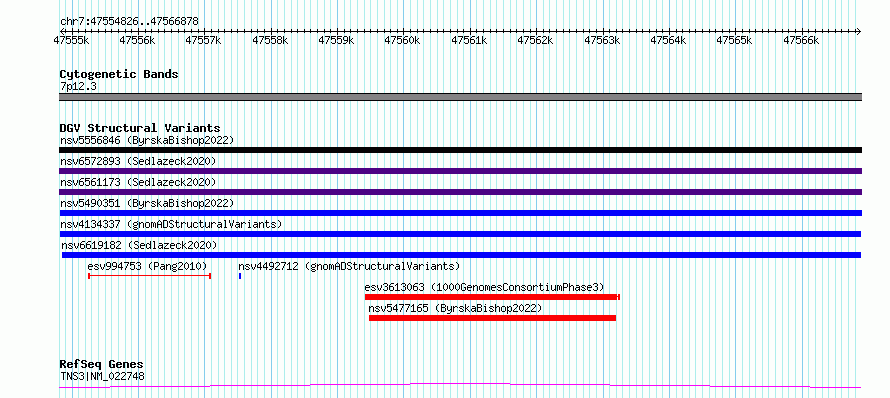Click the nsv5490351 blue variant bar
The width and height of the screenshot is (890, 398).
pyautogui.click(x=460, y=213)
